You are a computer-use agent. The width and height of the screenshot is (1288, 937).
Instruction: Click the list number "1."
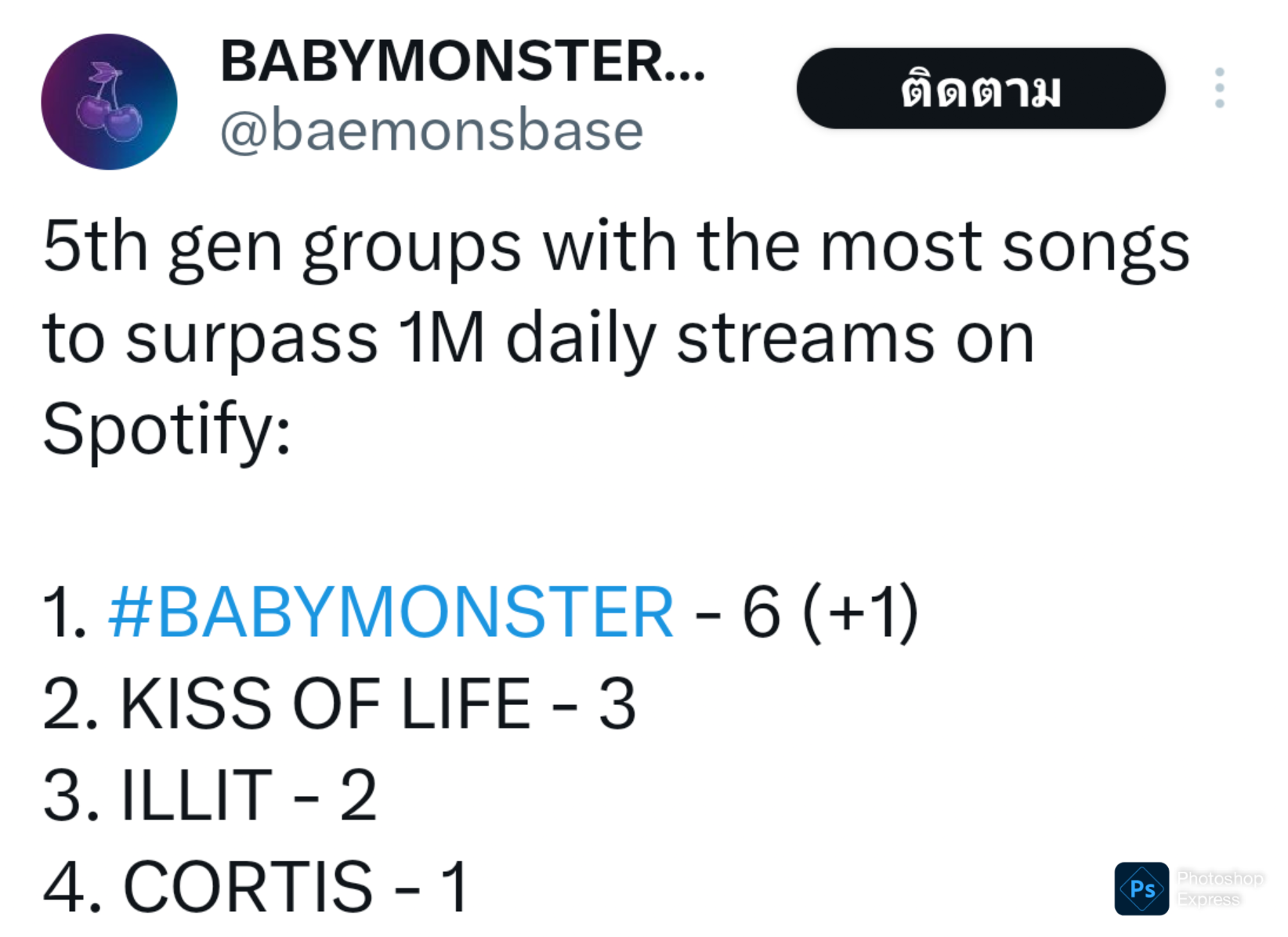click(x=64, y=612)
